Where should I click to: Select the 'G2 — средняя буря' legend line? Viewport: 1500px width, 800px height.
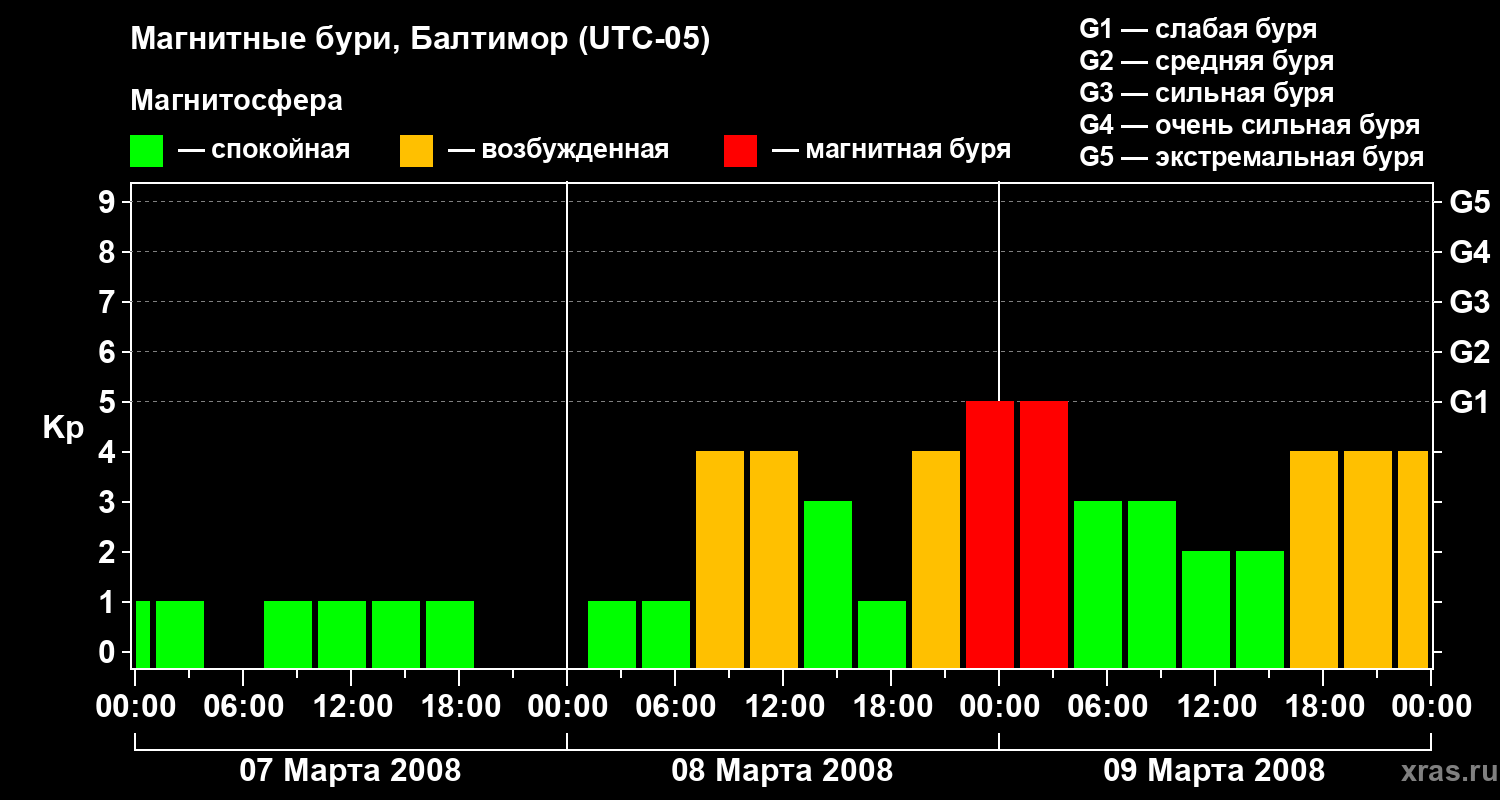[1206, 61]
